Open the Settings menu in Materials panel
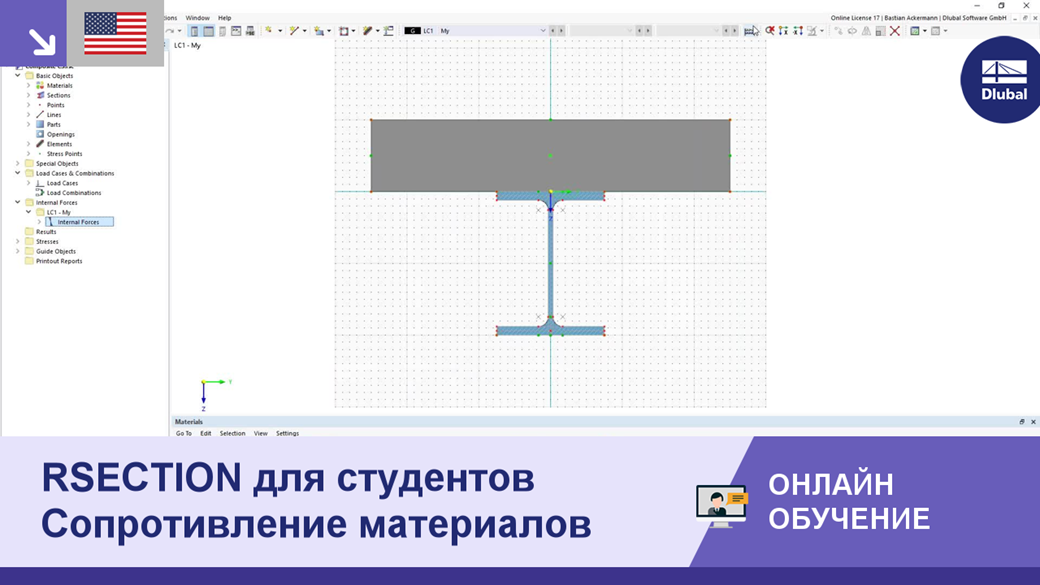The width and height of the screenshot is (1040, 585). click(287, 433)
